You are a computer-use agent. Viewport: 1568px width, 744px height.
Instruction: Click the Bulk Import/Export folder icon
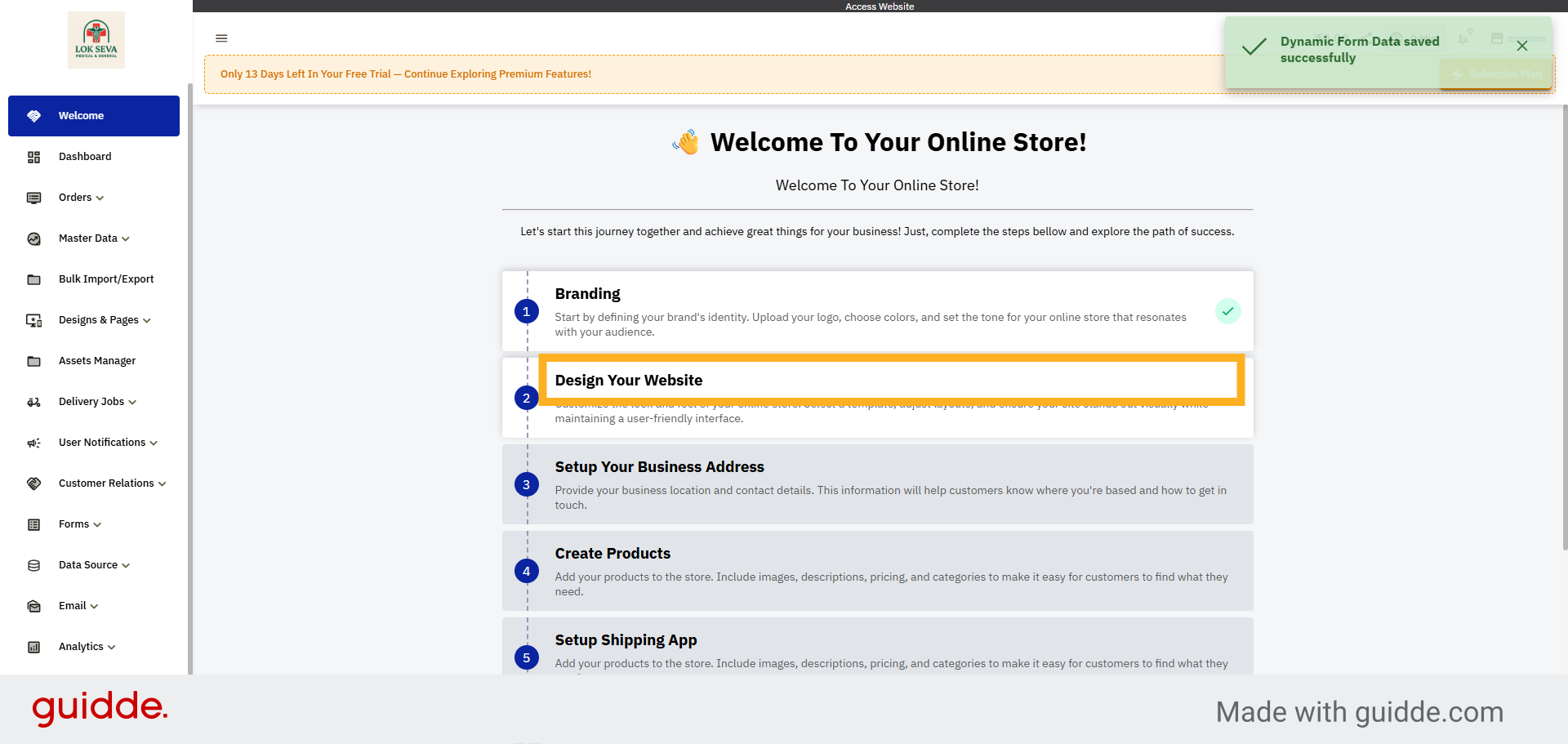[33, 279]
